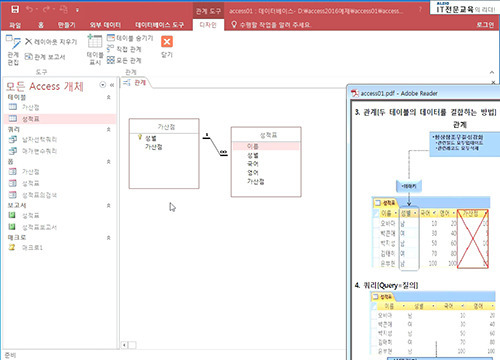500x360 pixels.
Task: Click 테이블 표시 (Show Table) button
Action: pyautogui.click(x=95, y=49)
